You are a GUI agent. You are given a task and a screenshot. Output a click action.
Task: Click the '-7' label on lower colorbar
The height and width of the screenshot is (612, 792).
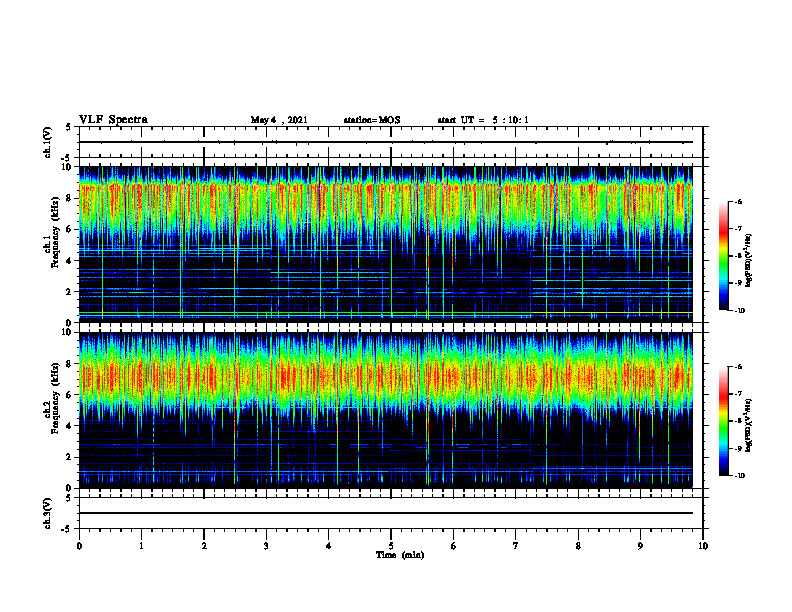[x=738, y=394]
